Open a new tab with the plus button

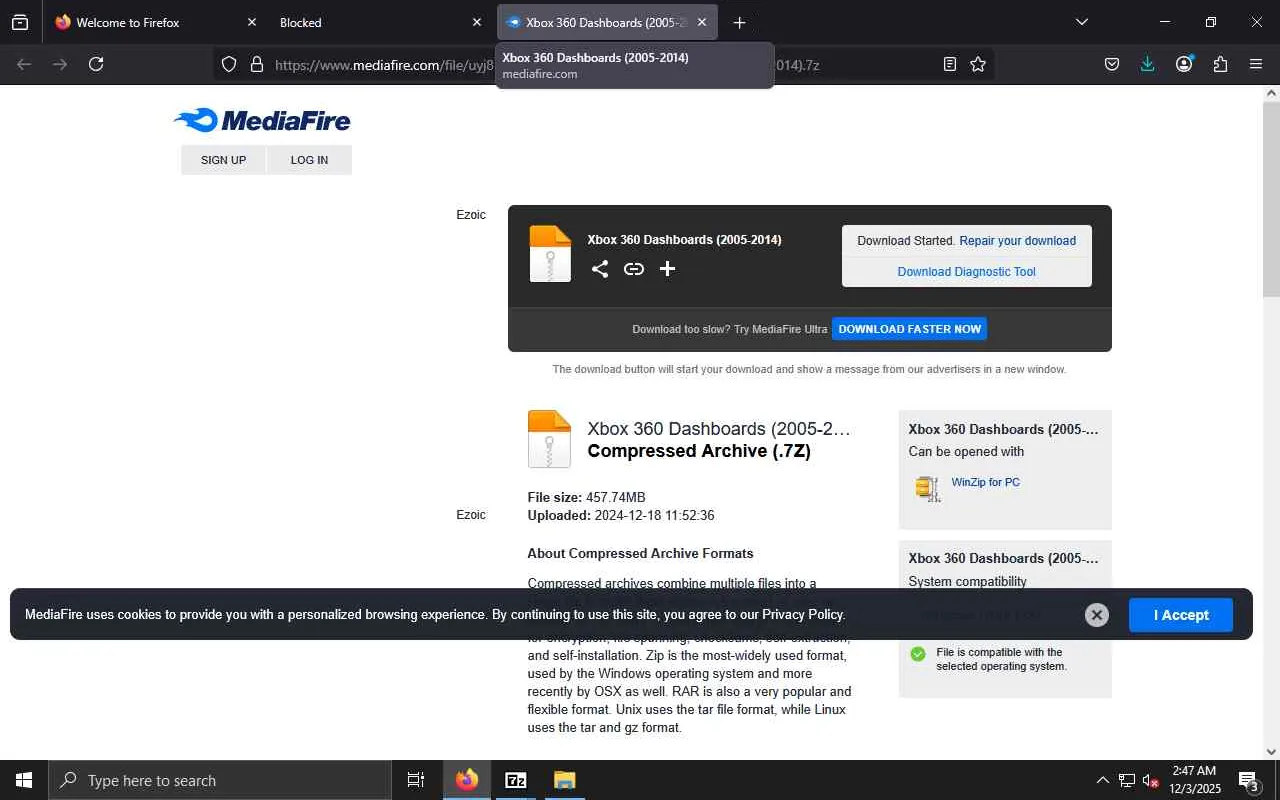739,22
